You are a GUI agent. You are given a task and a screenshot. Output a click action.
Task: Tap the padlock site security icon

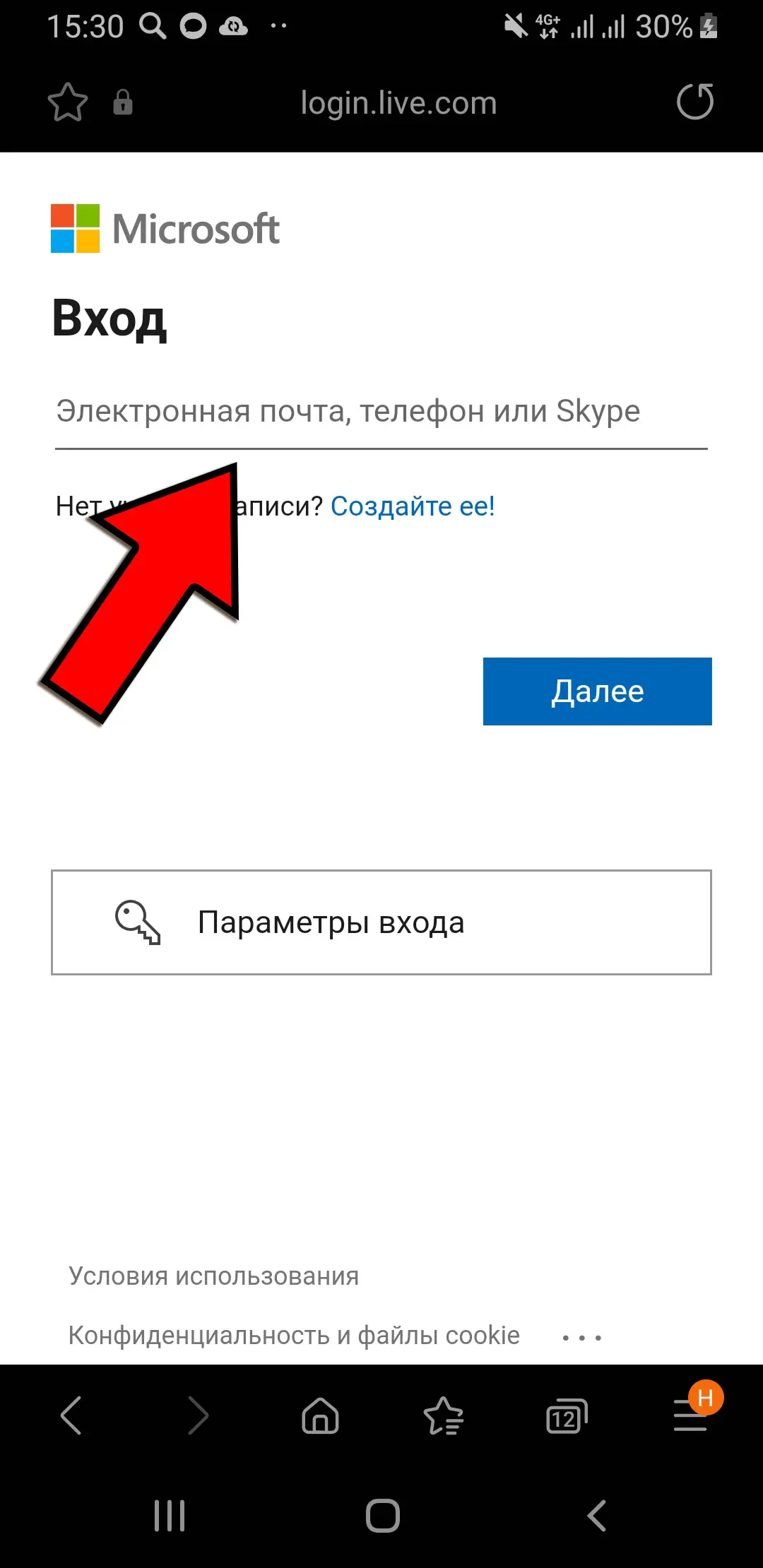(123, 102)
